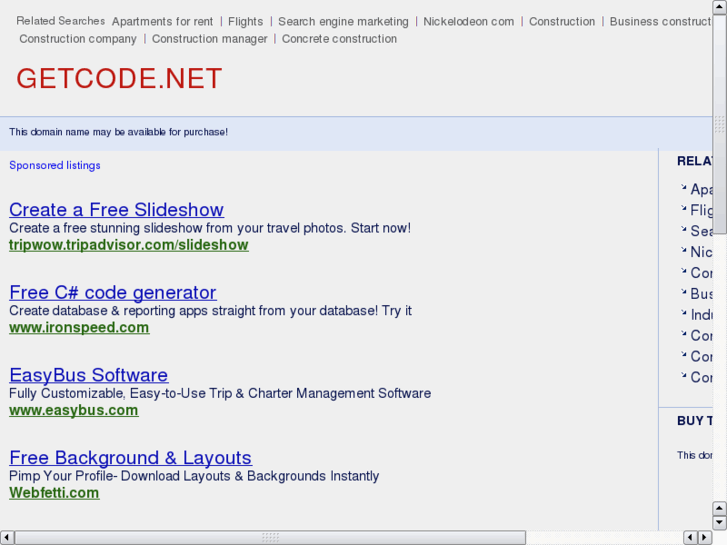Click sidebar arrow bullet beside Apa item

683,187
